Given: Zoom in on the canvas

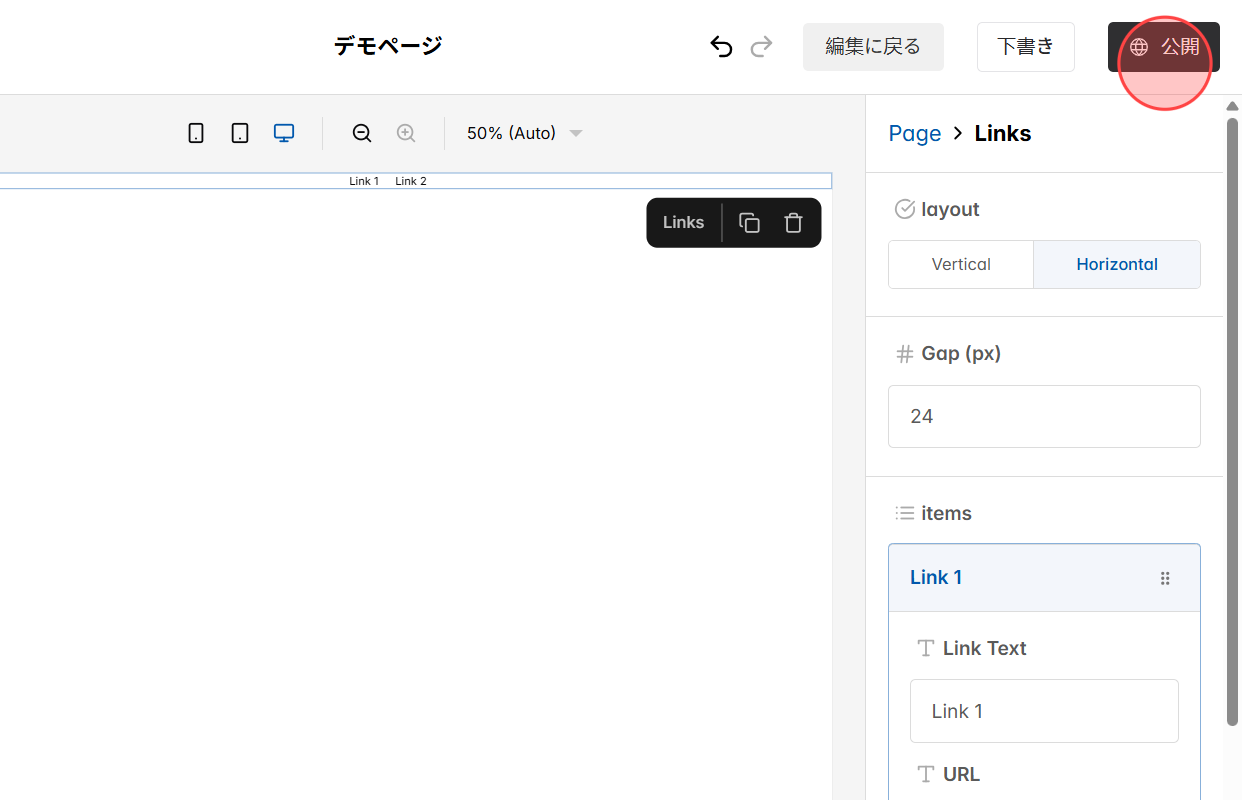Looking at the screenshot, I should pyautogui.click(x=406, y=132).
